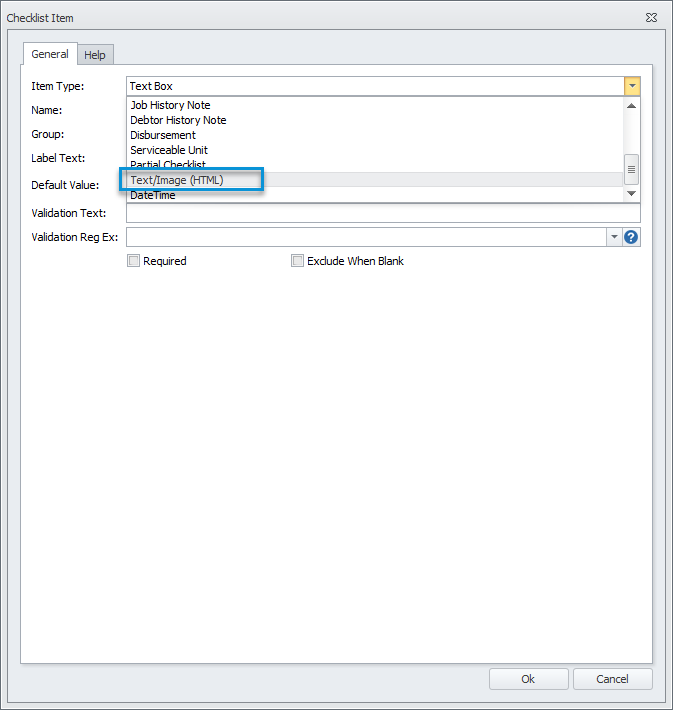Click the Validation Text label
This screenshot has height=710, width=673.
point(69,213)
